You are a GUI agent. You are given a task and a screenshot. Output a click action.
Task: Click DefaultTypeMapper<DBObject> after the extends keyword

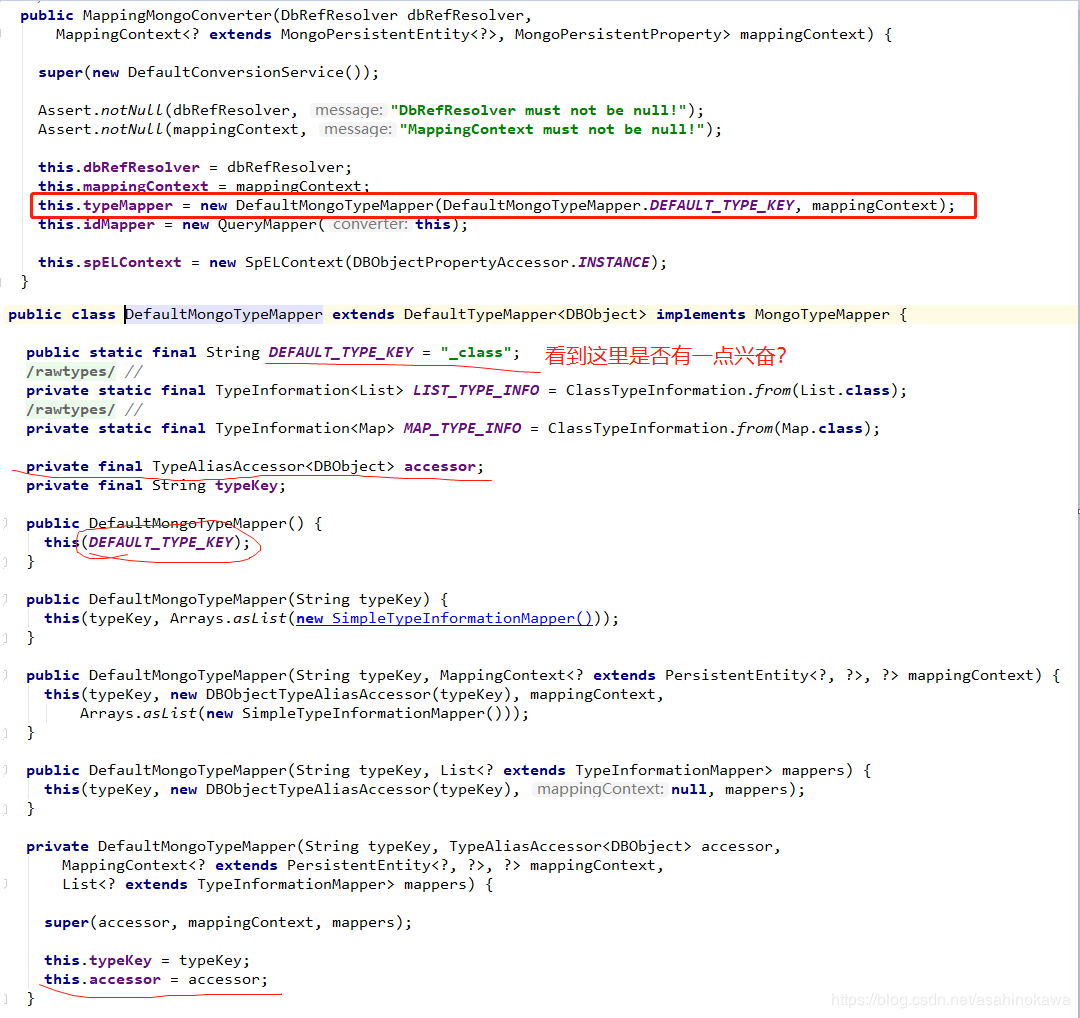coord(525,315)
